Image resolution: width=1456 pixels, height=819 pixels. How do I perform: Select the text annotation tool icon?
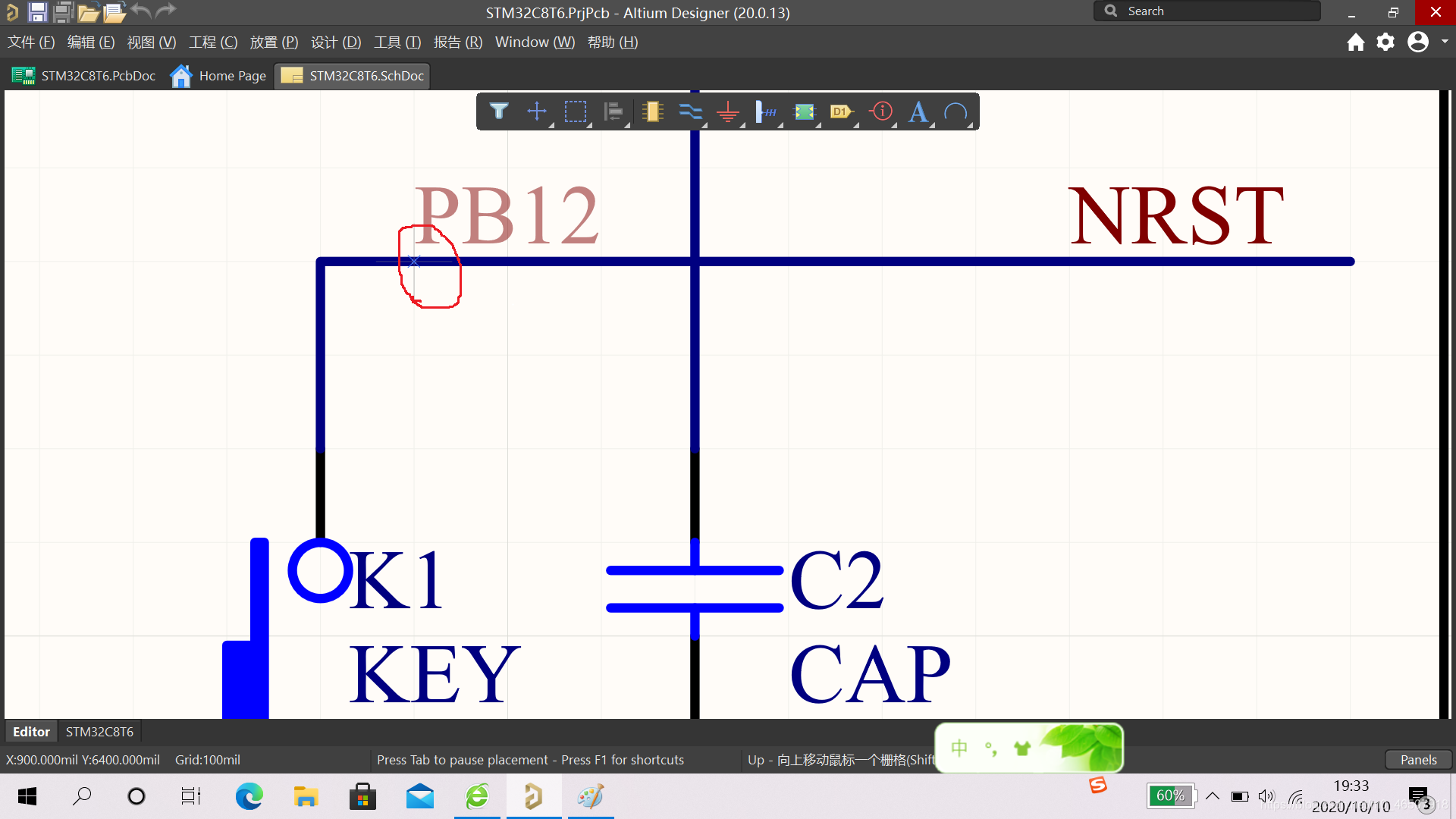(x=918, y=111)
